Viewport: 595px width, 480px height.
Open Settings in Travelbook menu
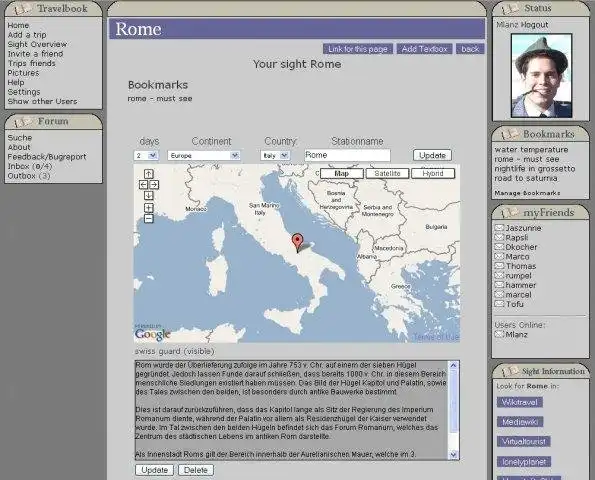coord(24,92)
